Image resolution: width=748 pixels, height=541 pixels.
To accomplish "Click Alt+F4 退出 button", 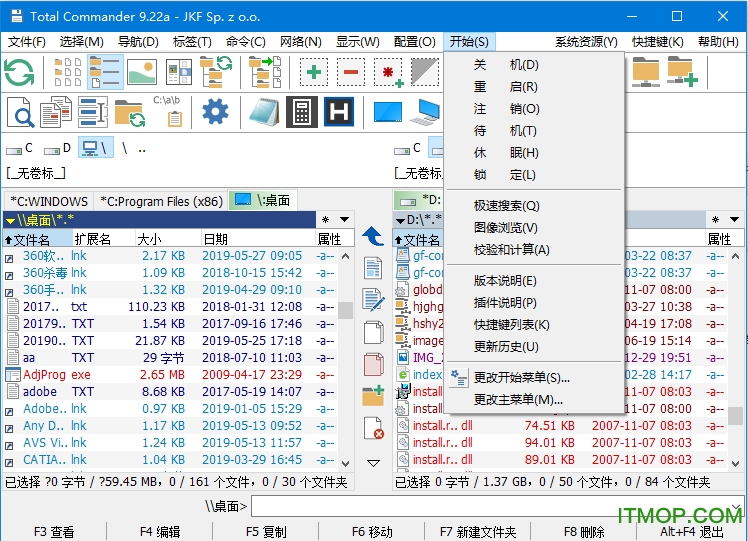I will (691, 531).
